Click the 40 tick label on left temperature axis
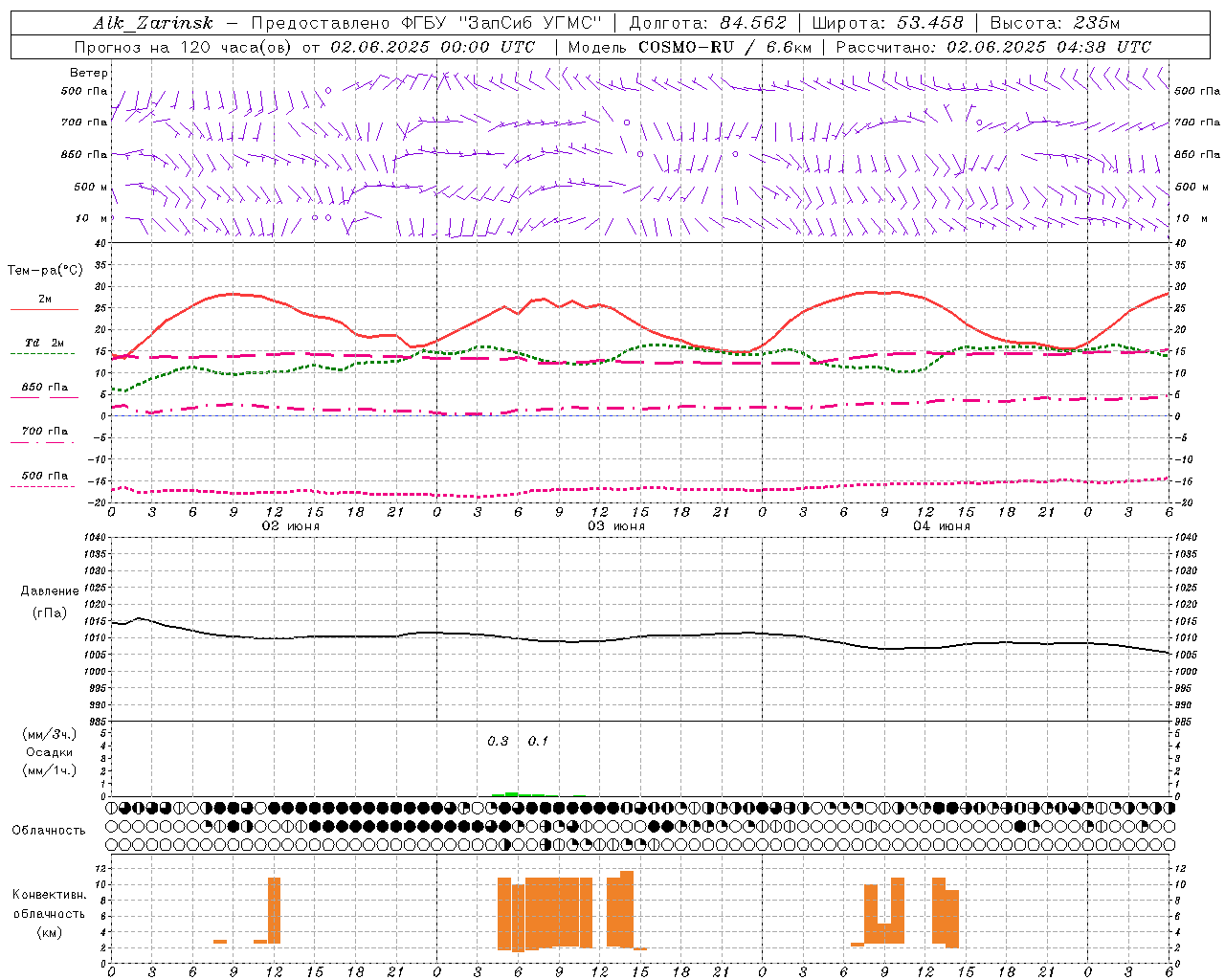This screenshot has height=980, width=1225. pos(100,243)
